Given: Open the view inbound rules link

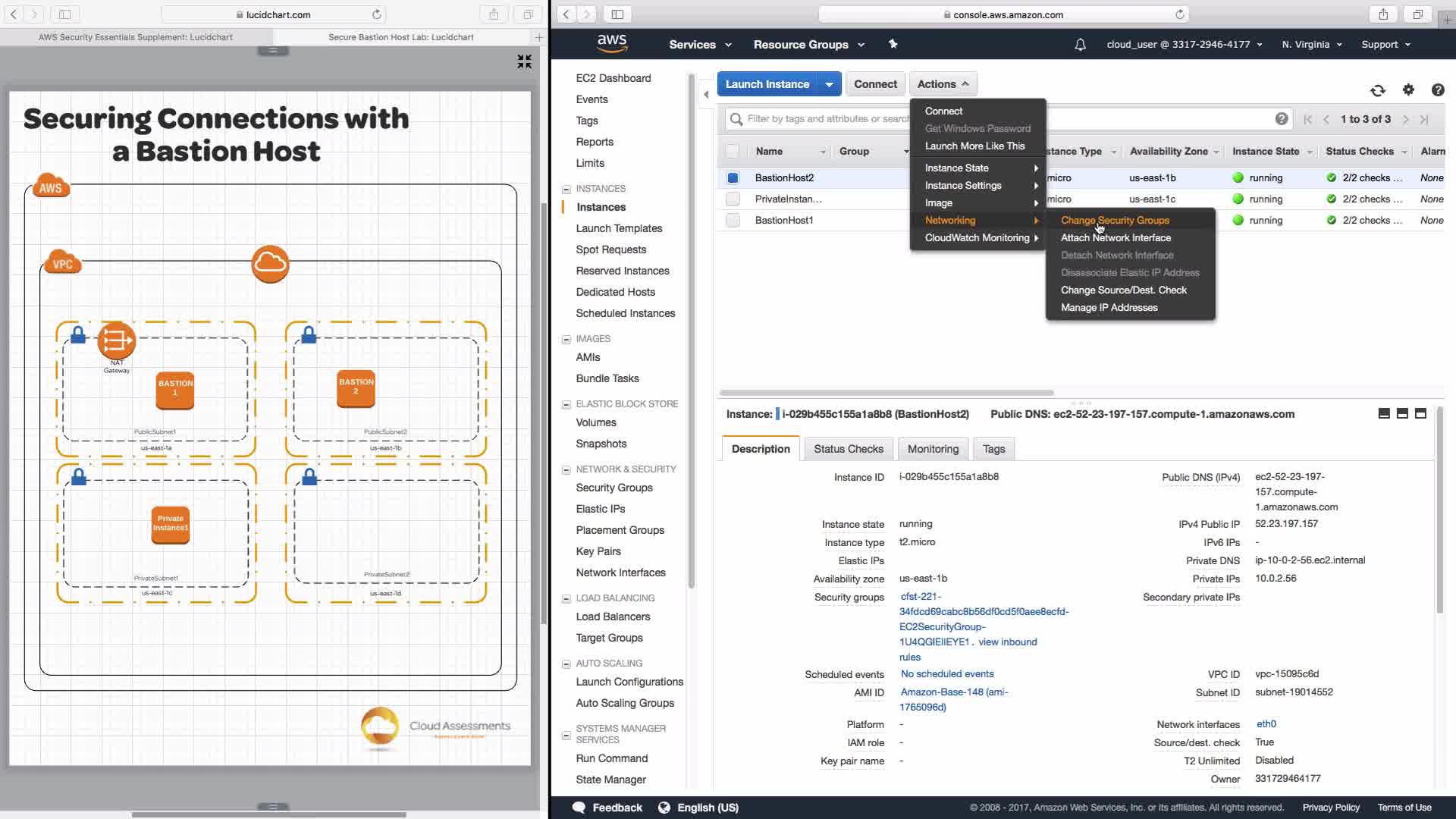Looking at the screenshot, I should point(1007,642).
